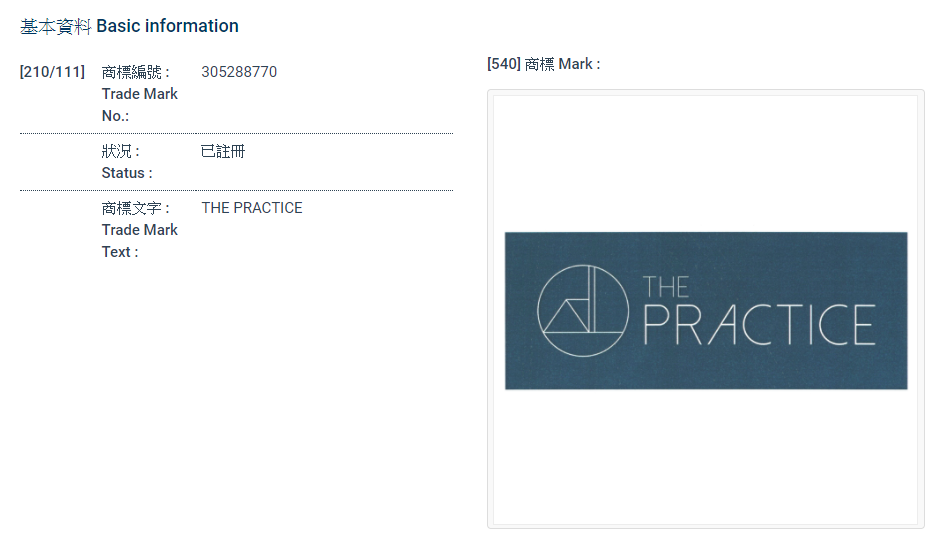Select trade mark number 305288770
Screen dimensions: 942x541
(239, 72)
